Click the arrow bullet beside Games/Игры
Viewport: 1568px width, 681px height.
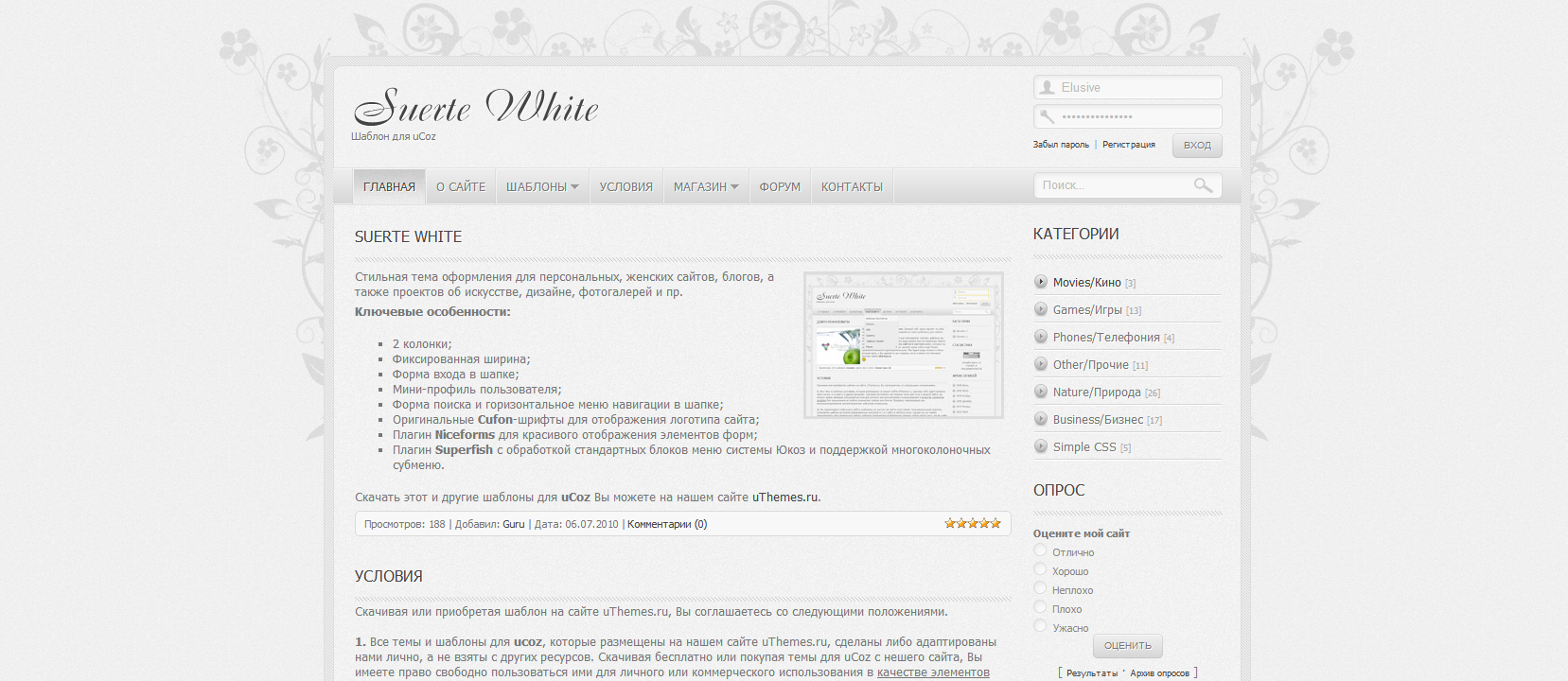click(1041, 309)
